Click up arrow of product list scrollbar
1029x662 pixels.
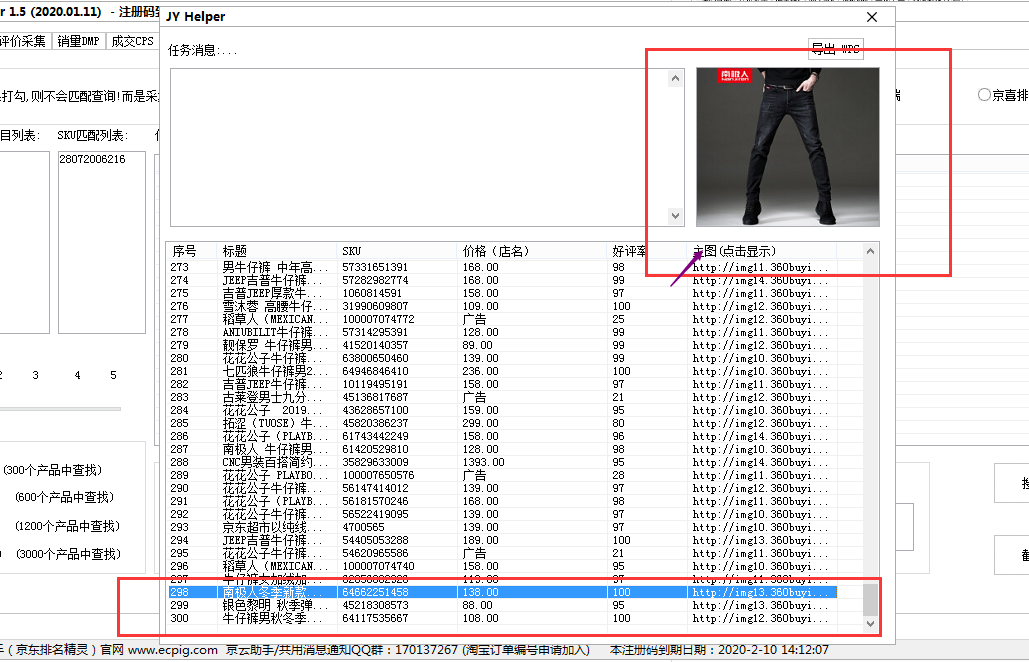[x=870, y=251]
